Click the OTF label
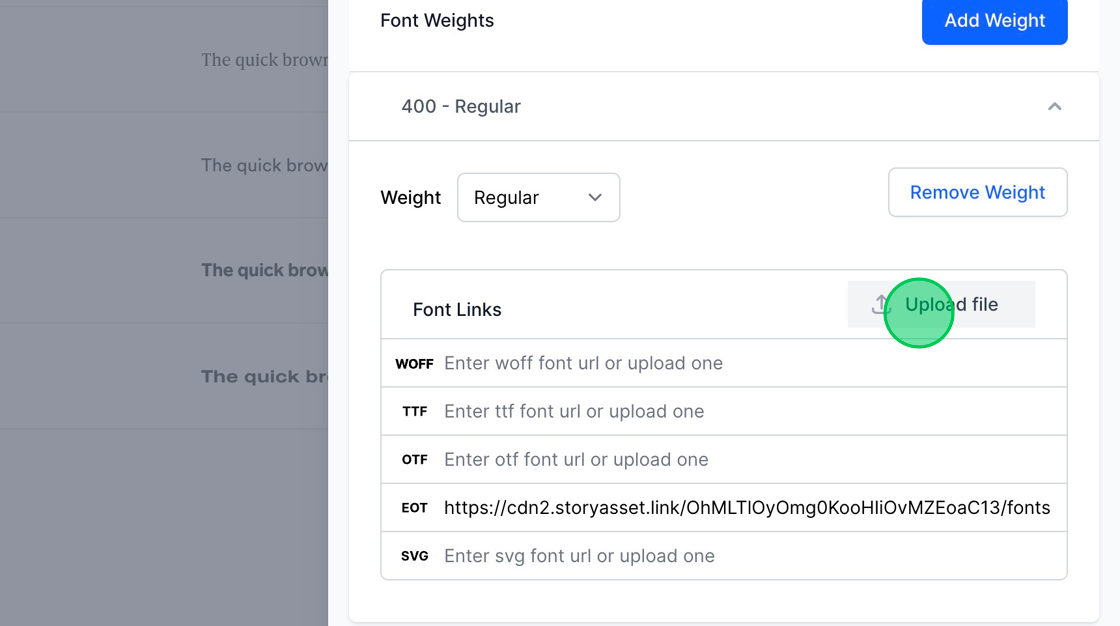The height and width of the screenshot is (626, 1120). click(x=414, y=459)
